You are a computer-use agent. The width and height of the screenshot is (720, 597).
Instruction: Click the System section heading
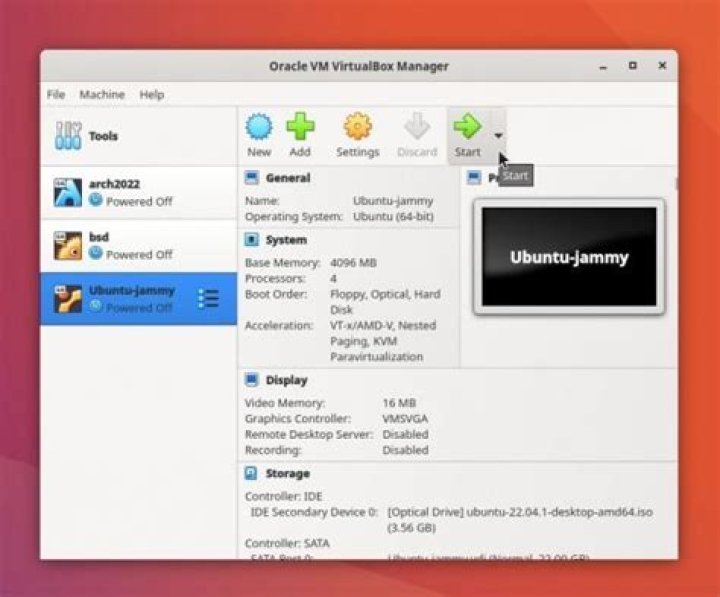(x=286, y=240)
